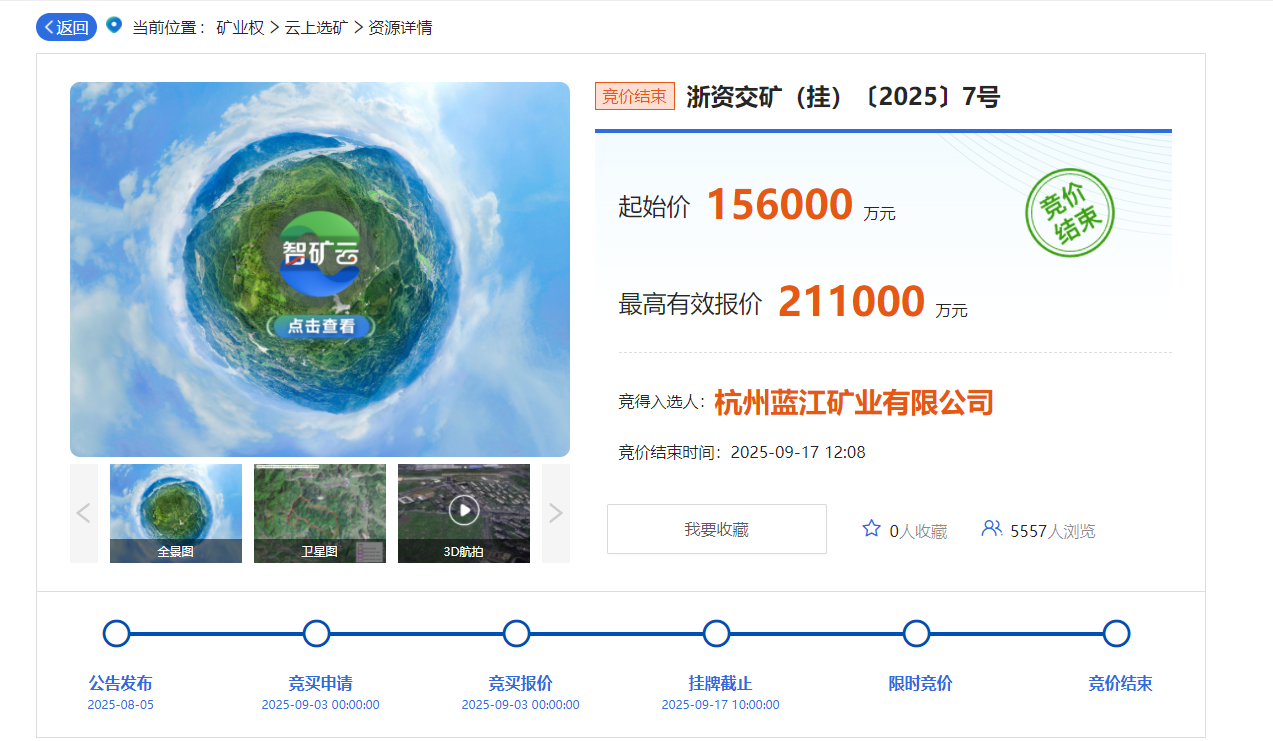Show previous thumbnails with left arrow
The image size is (1273, 741).
click(84, 513)
